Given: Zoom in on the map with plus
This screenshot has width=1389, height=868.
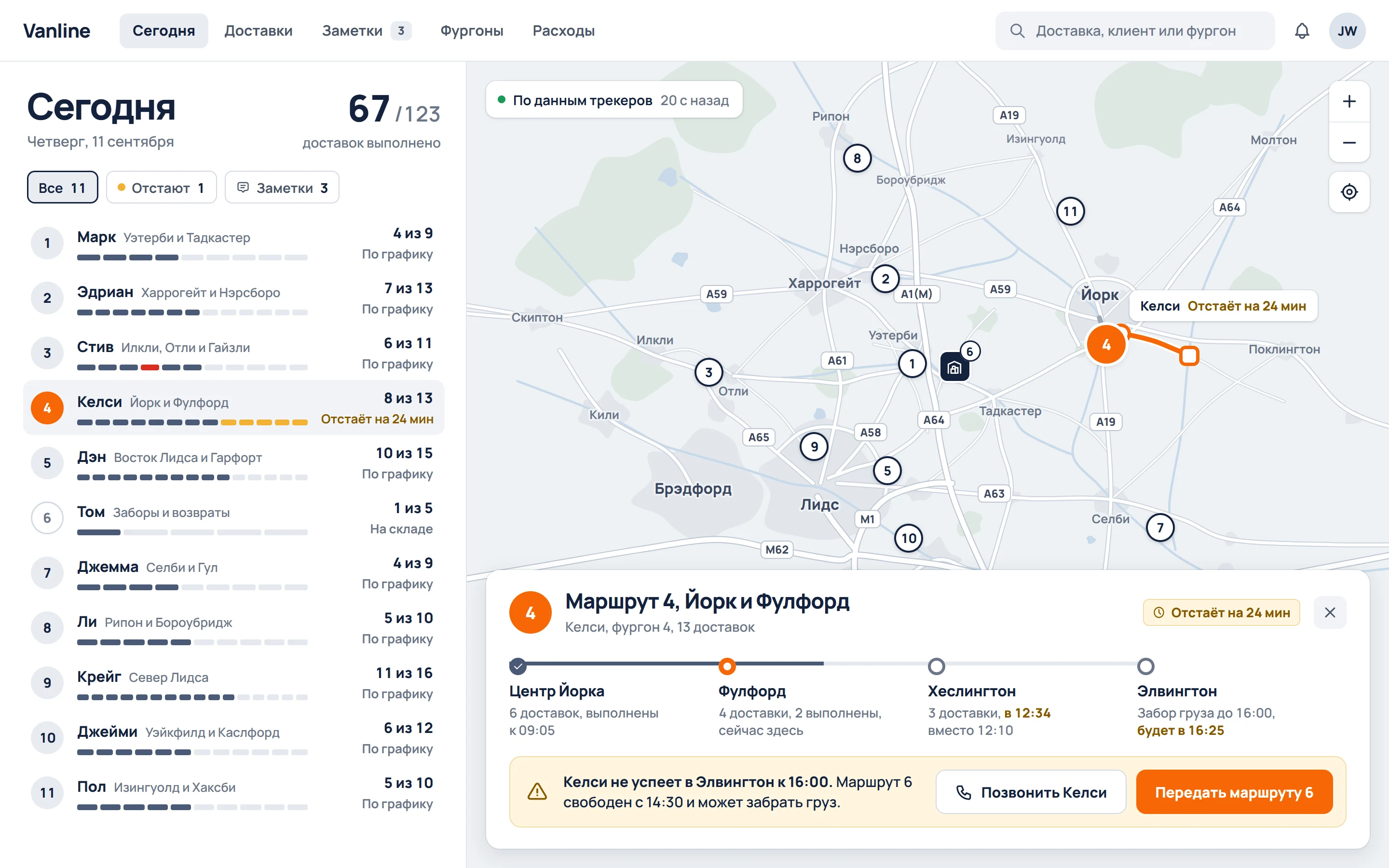Looking at the screenshot, I should (x=1349, y=102).
